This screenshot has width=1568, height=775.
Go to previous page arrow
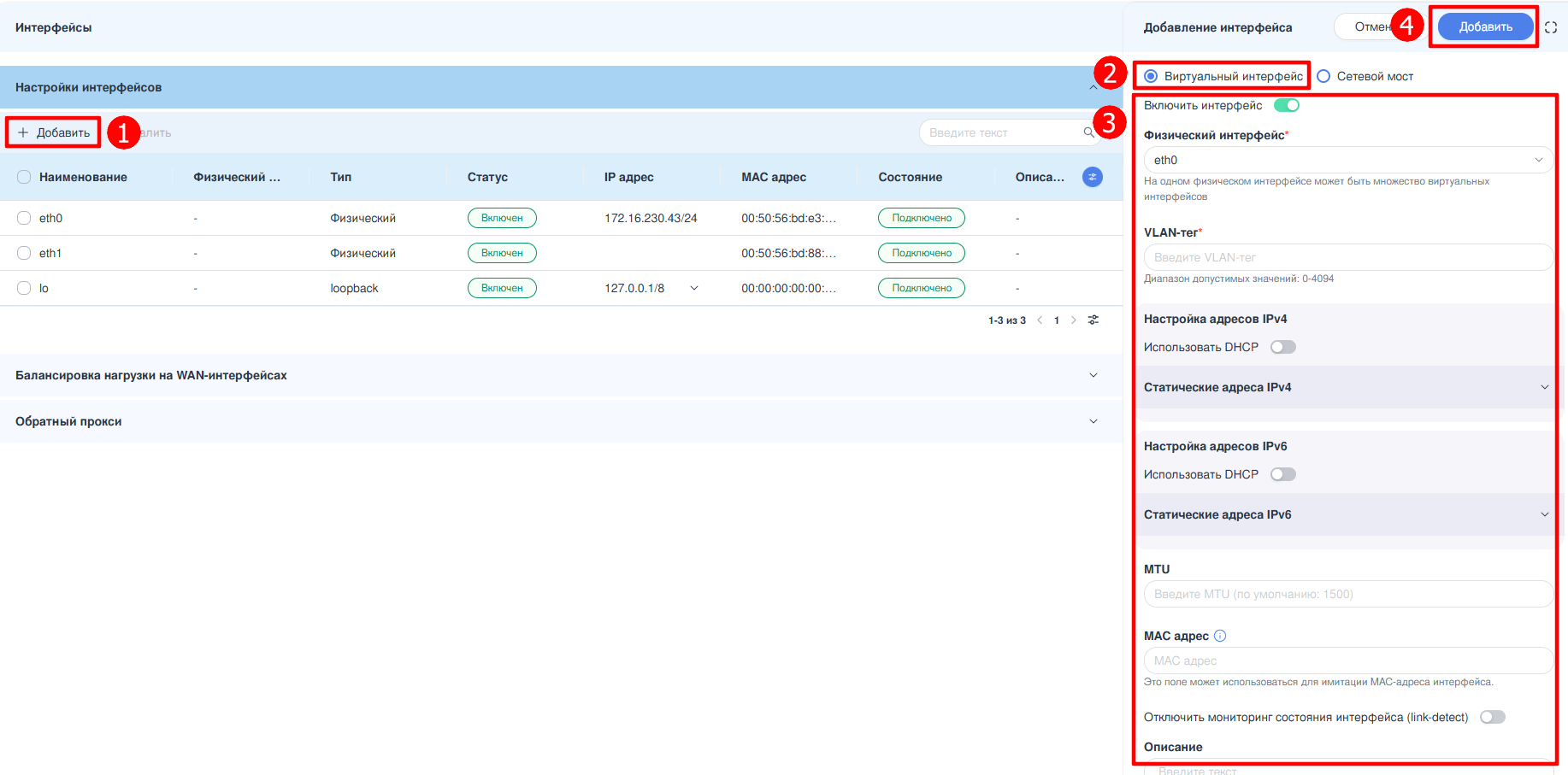click(x=1040, y=320)
